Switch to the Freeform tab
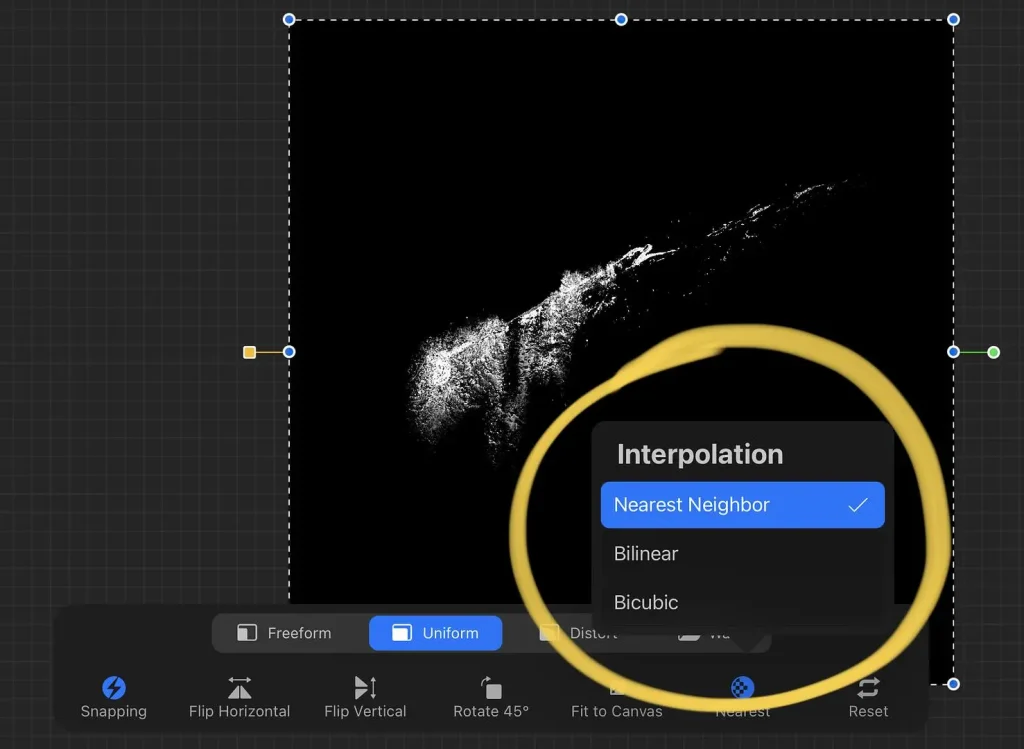This screenshot has width=1024, height=749. (x=287, y=632)
